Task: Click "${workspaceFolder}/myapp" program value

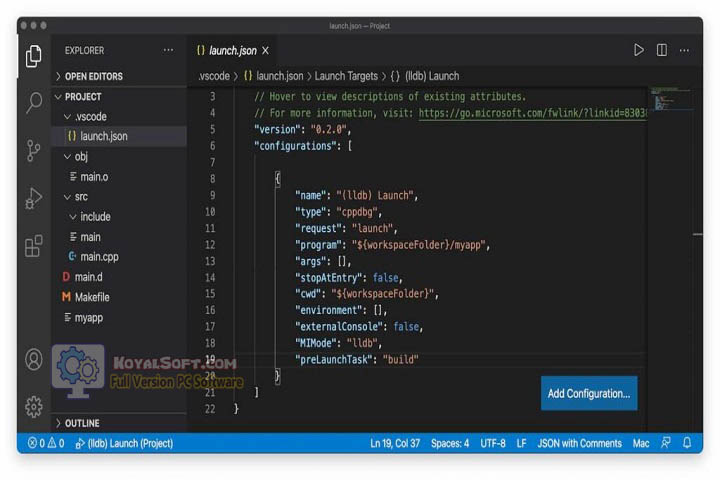Action: pos(418,245)
